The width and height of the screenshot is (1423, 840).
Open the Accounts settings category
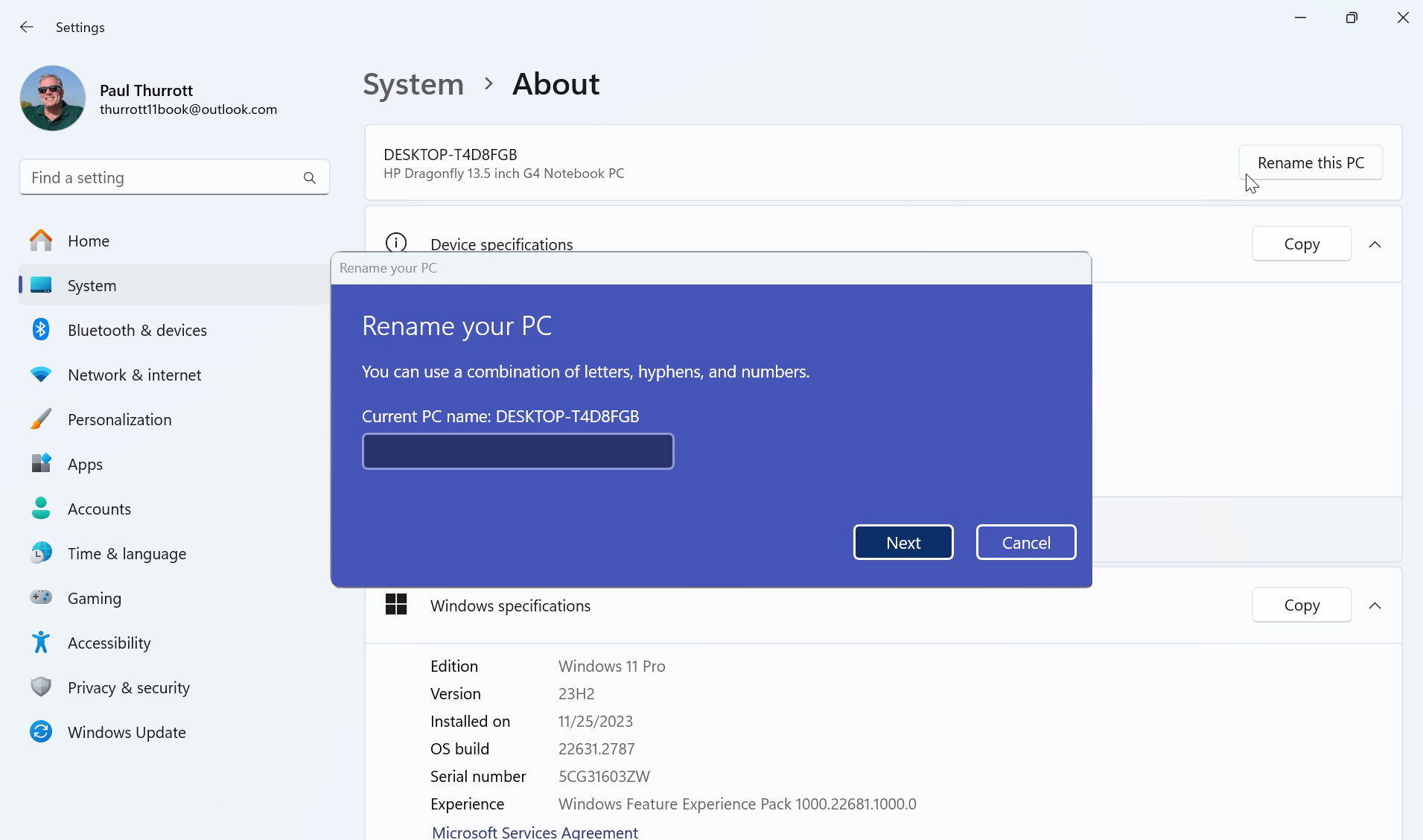(99, 509)
